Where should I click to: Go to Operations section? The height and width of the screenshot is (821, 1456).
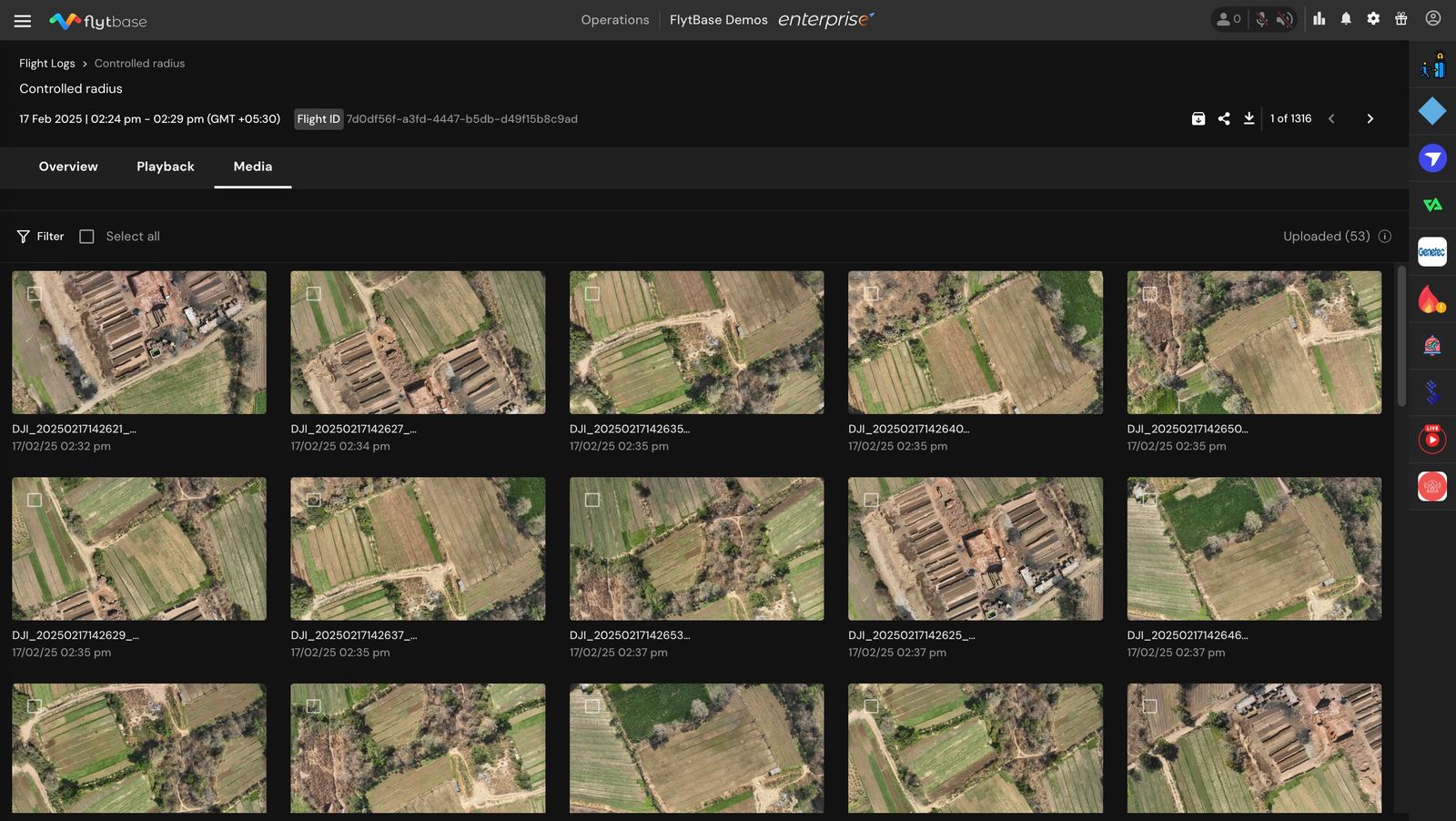click(x=615, y=20)
